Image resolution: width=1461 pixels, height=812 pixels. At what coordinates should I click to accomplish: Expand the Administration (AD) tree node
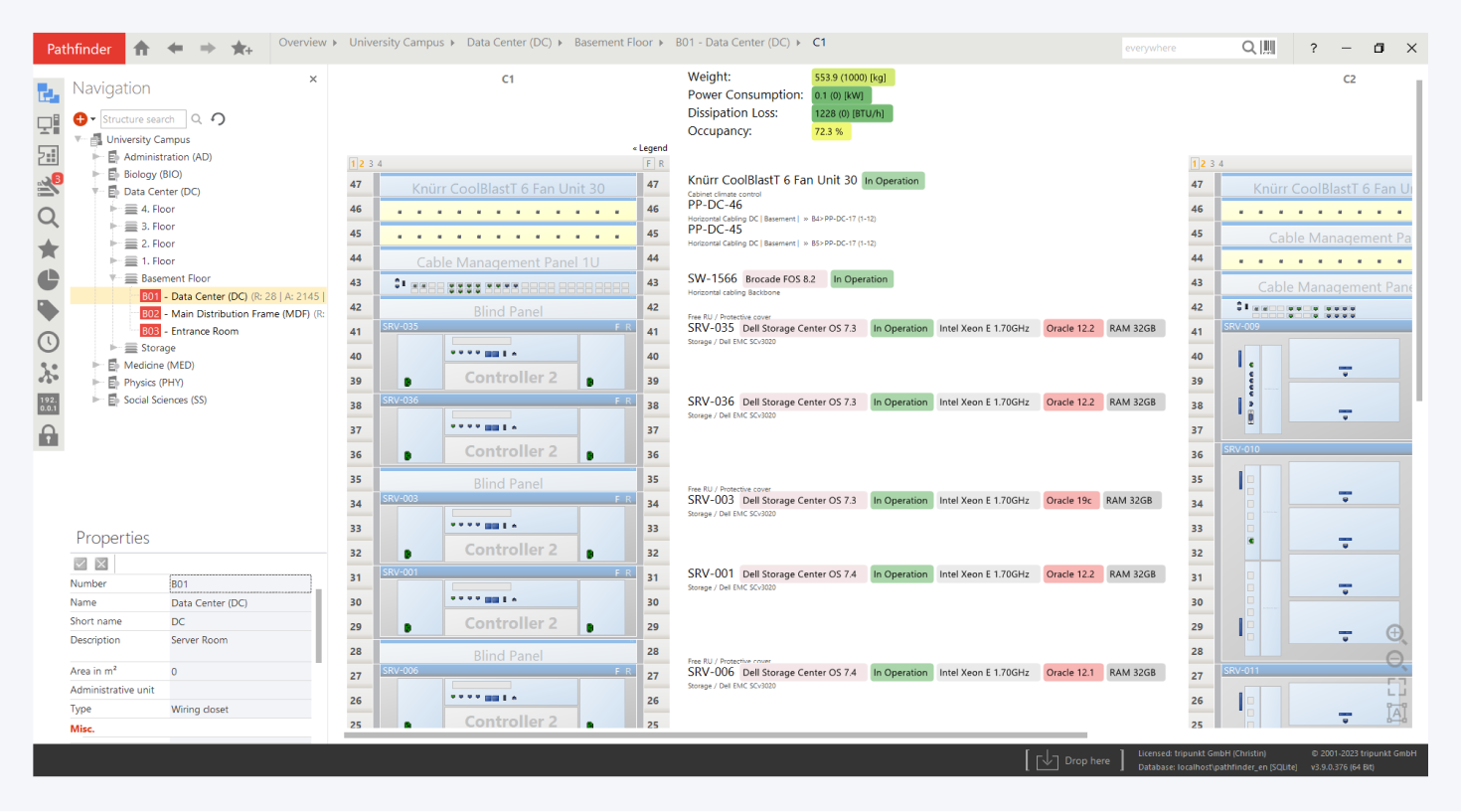(96, 157)
